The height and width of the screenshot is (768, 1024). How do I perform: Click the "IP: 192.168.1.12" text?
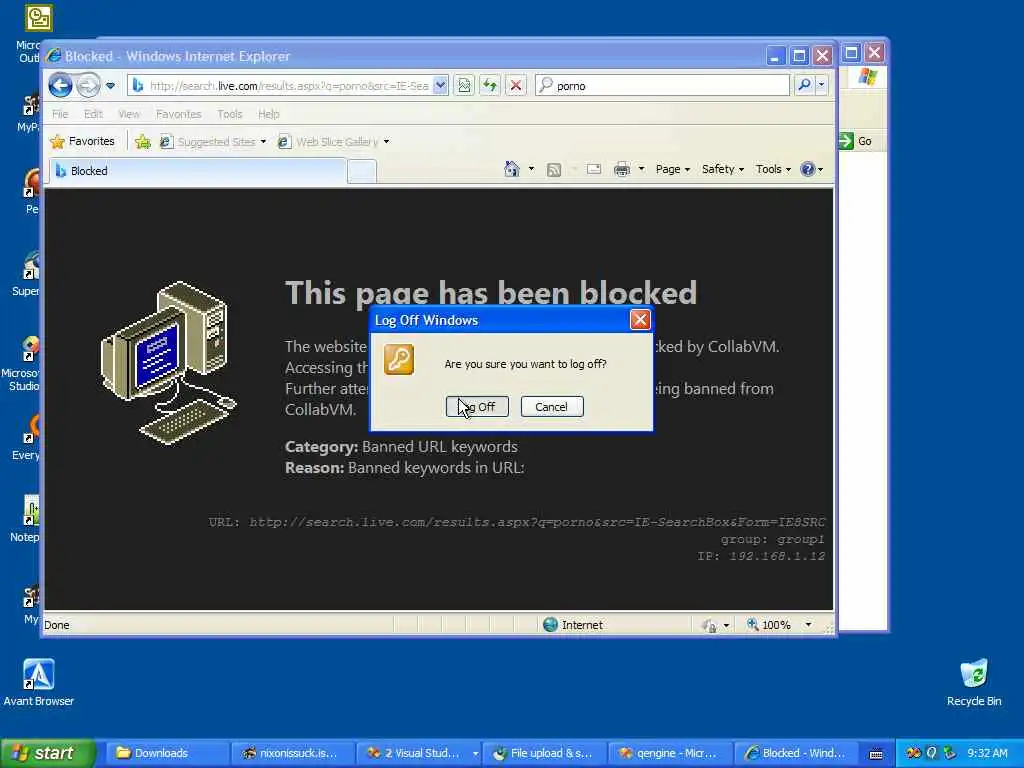[761, 556]
